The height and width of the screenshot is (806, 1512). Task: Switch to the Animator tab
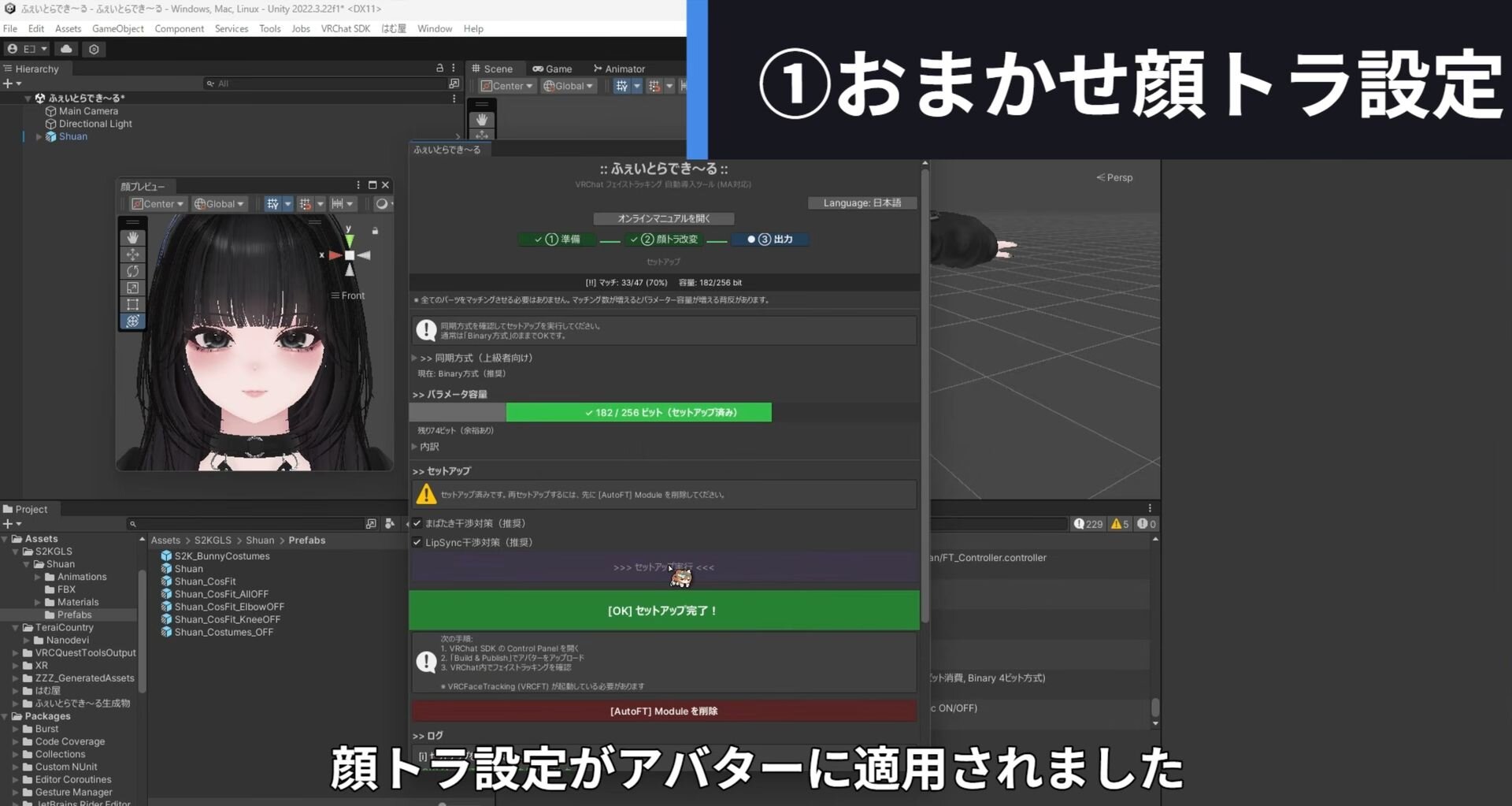pos(619,69)
